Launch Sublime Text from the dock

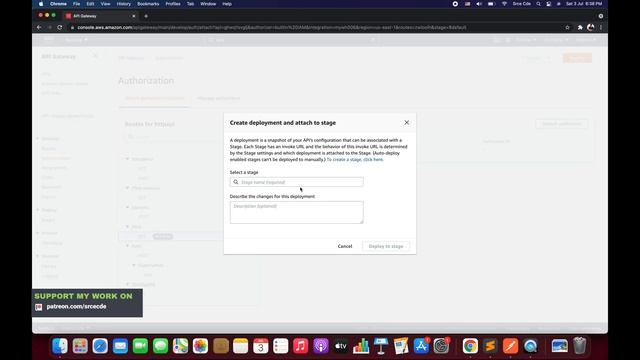click(x=490, y=346)
